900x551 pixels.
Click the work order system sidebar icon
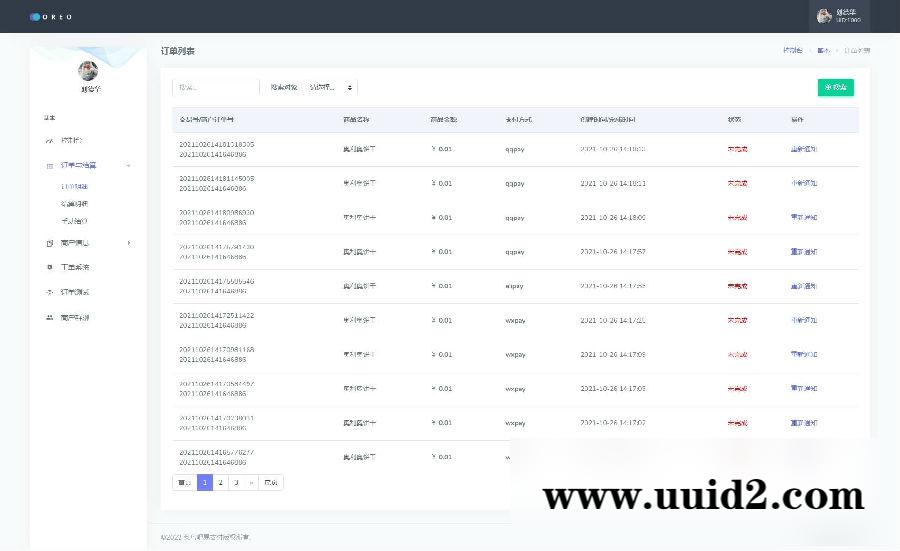click(49, 267)
